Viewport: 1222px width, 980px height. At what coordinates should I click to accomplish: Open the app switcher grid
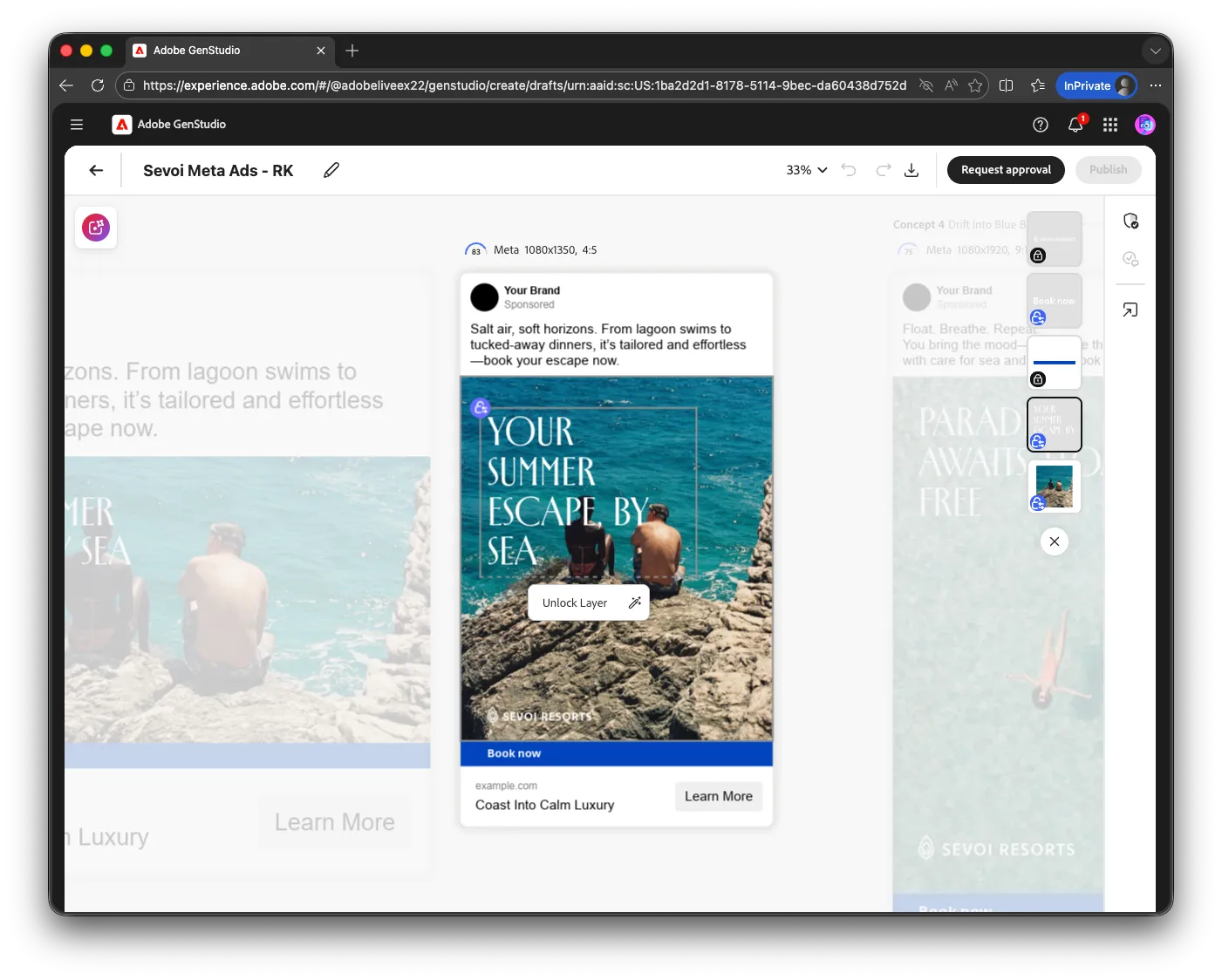1110,125
